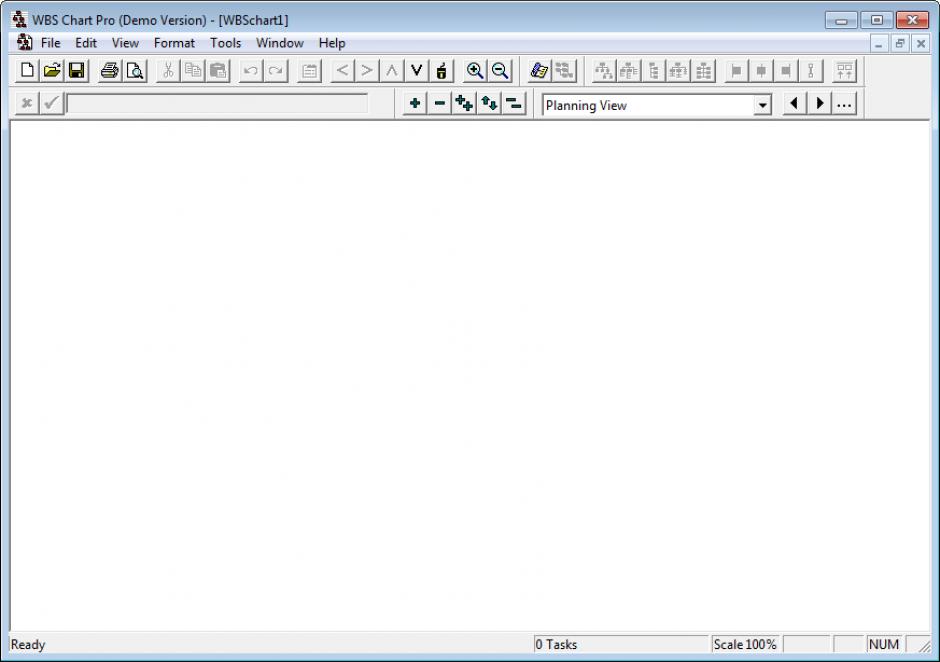Screen dimensions: 940x662
Task: Open the Tools menu
Action: pyautogui.click(x=225, y=43)
